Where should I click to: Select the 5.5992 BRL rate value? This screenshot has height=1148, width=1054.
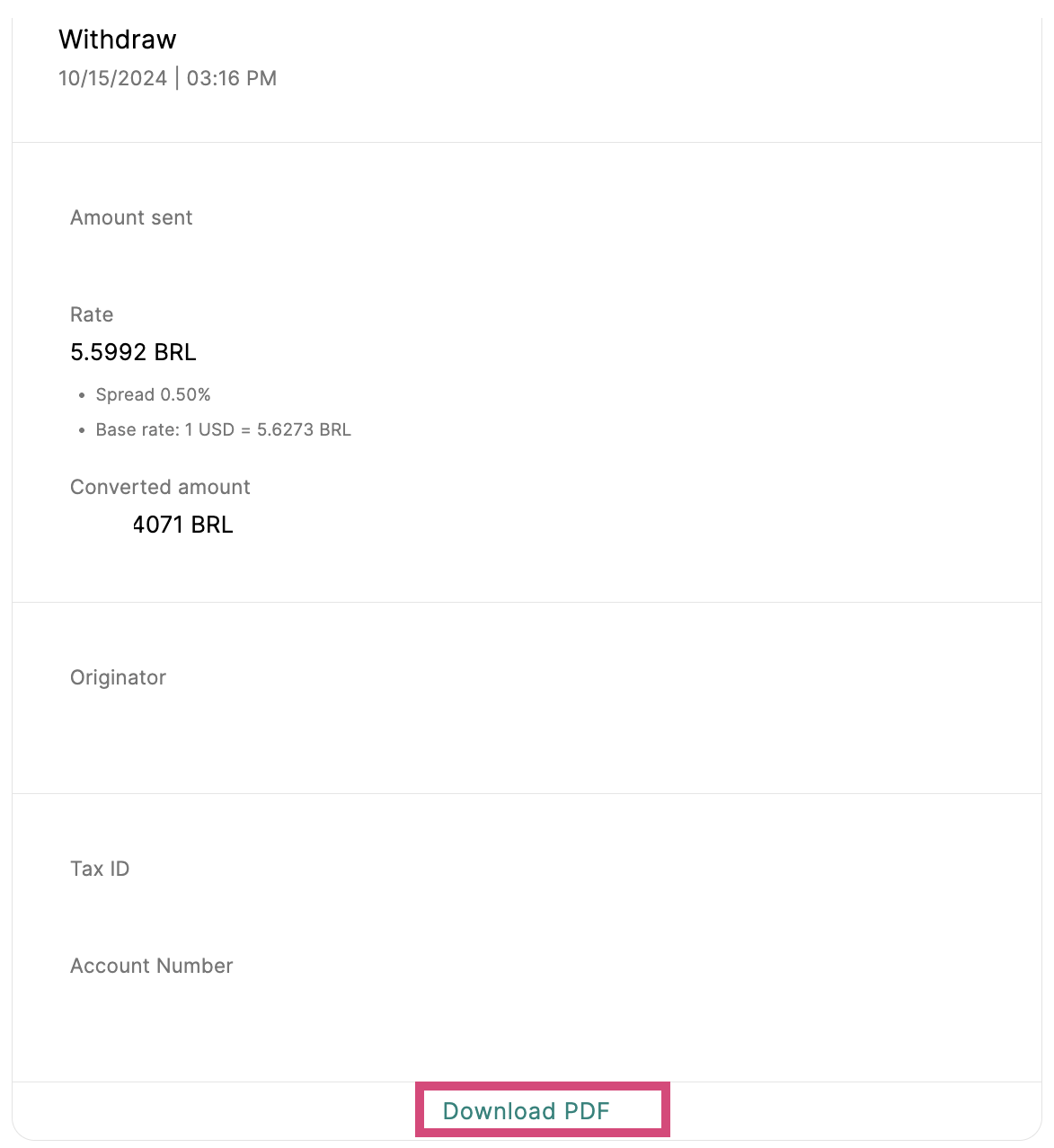pos(133,352)
